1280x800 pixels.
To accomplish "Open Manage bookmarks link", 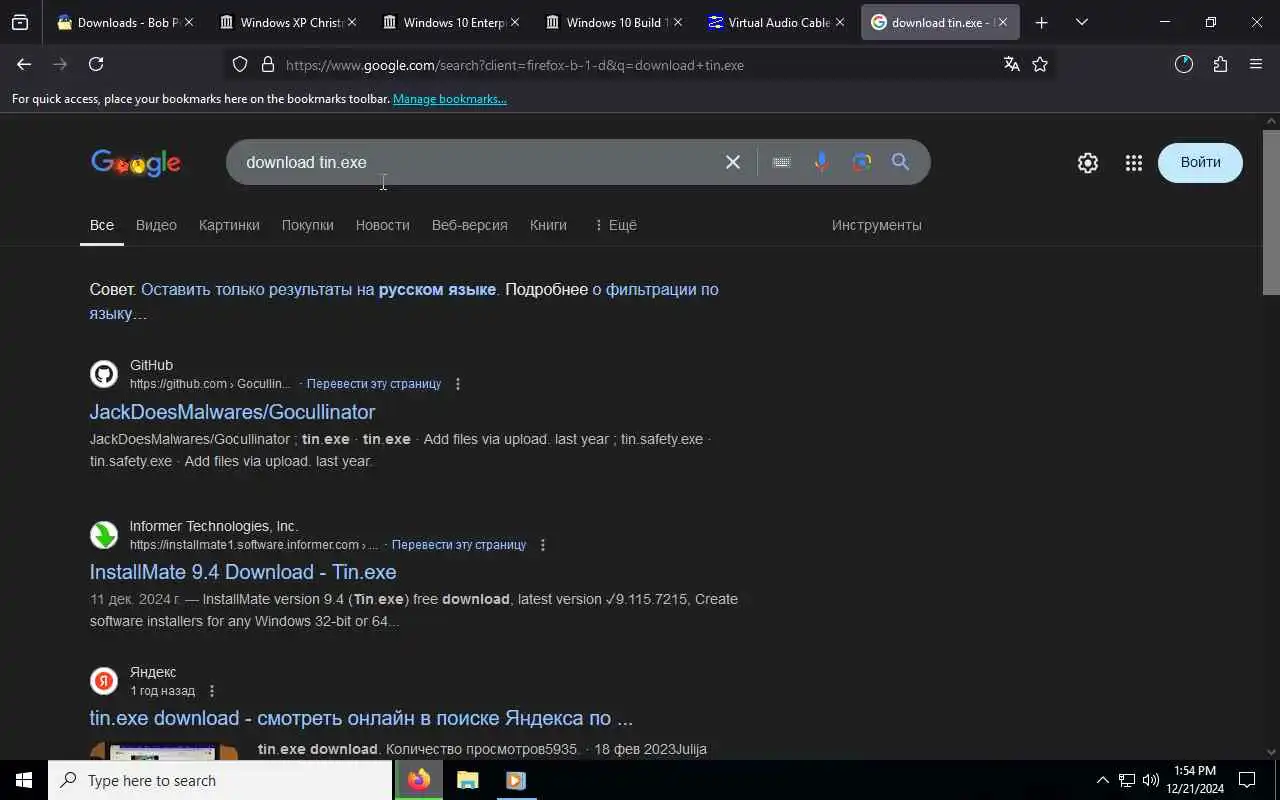I will (x=450, y=99).
